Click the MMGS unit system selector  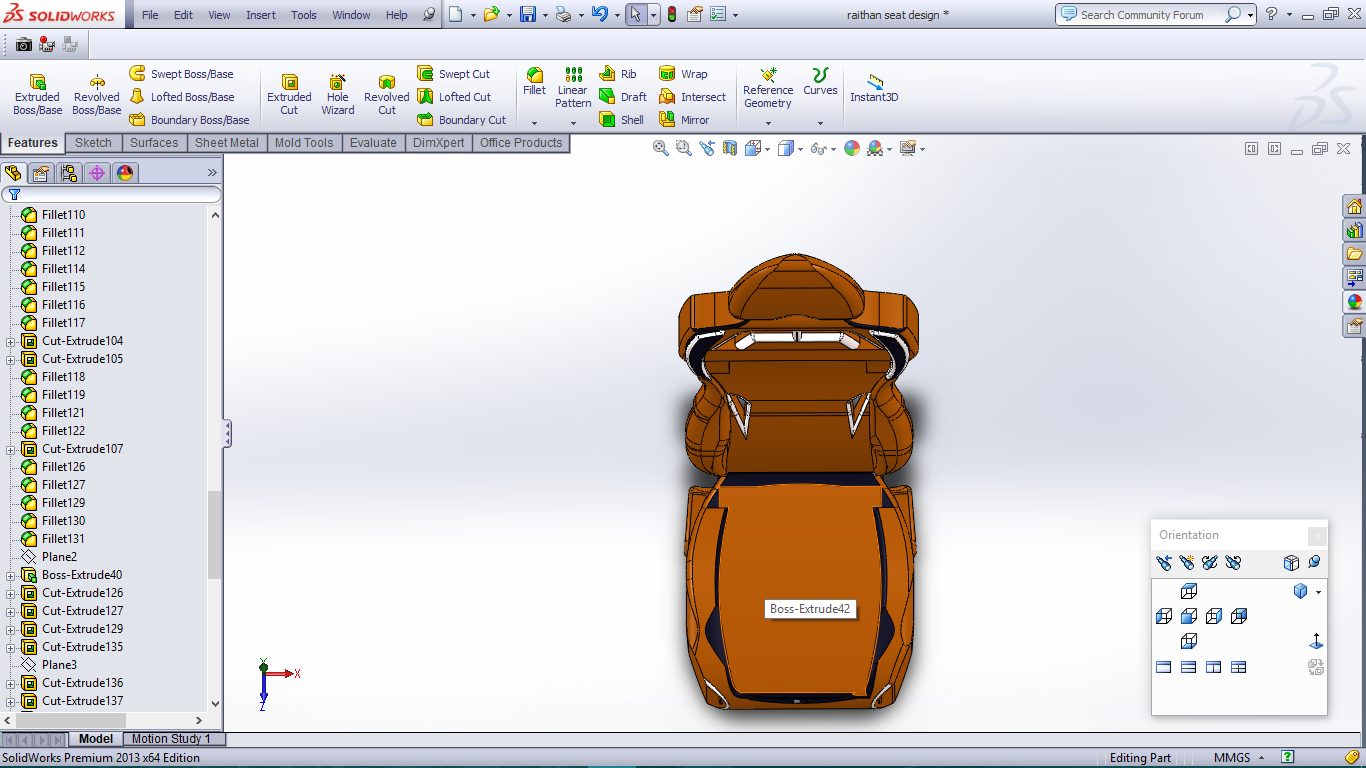1238,758
